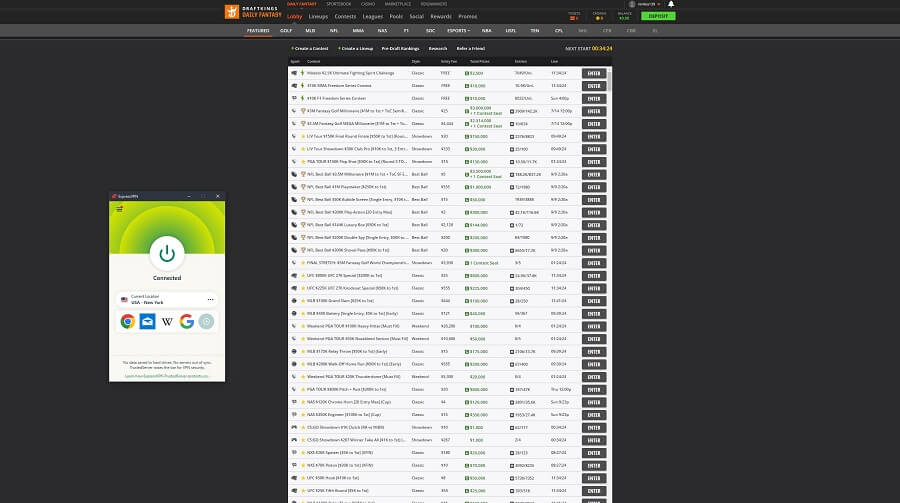
Task: Open the Google shortcut in ExpressVPN
Action: coord(187,322)
